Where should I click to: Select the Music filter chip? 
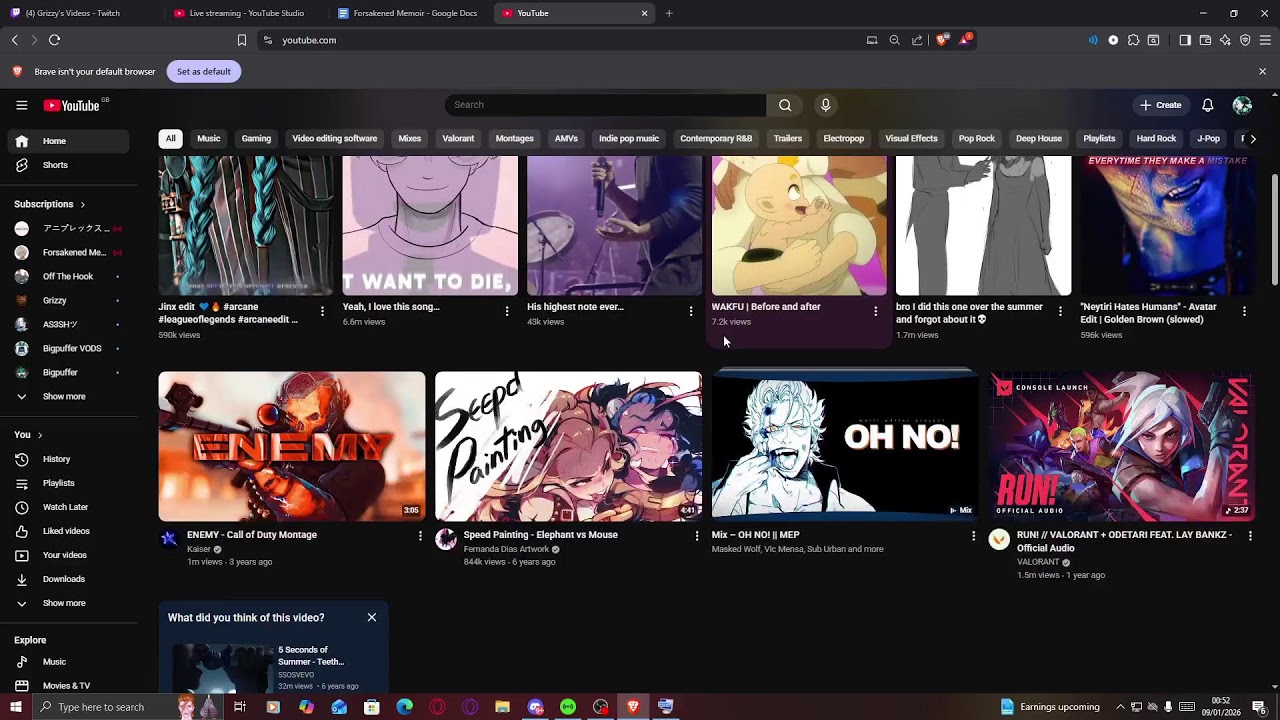coord(209,139)
